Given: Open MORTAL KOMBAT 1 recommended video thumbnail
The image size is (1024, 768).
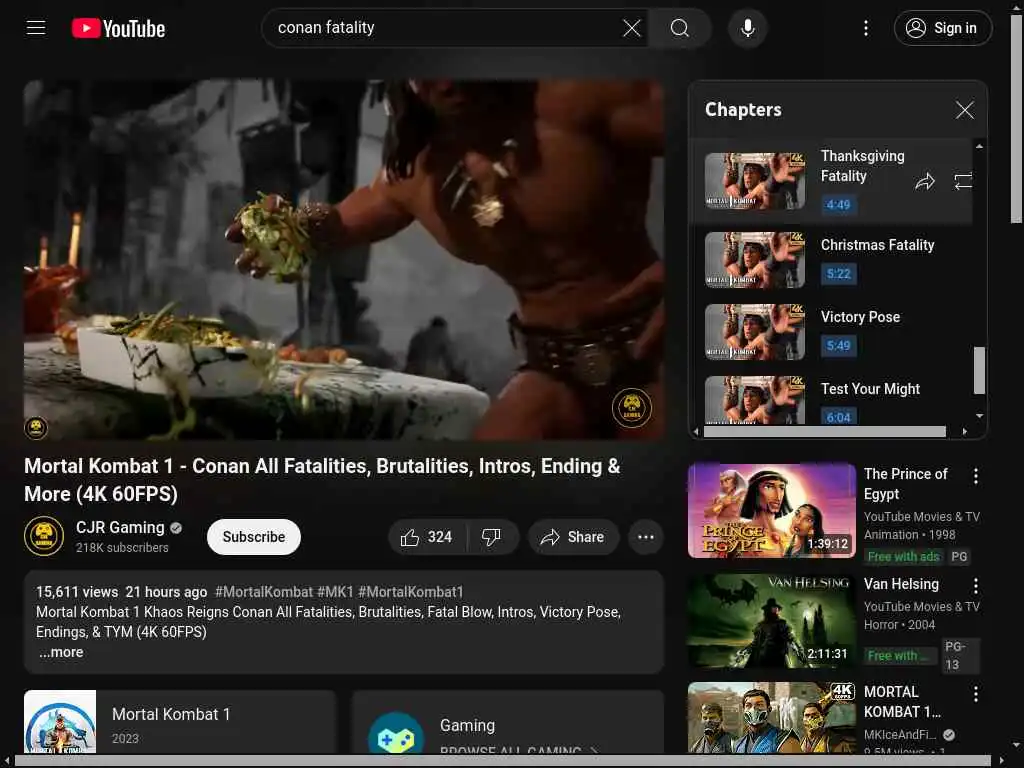Looking at the screenshot, I should coord(771,718).
